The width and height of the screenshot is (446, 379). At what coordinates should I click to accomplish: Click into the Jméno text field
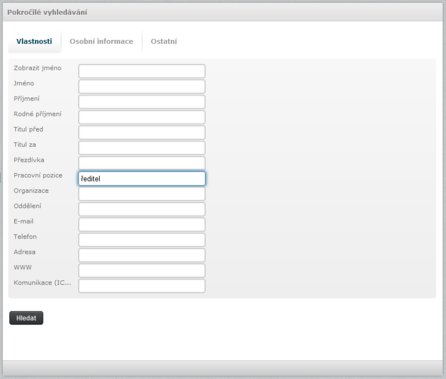(x=142, y=86)
